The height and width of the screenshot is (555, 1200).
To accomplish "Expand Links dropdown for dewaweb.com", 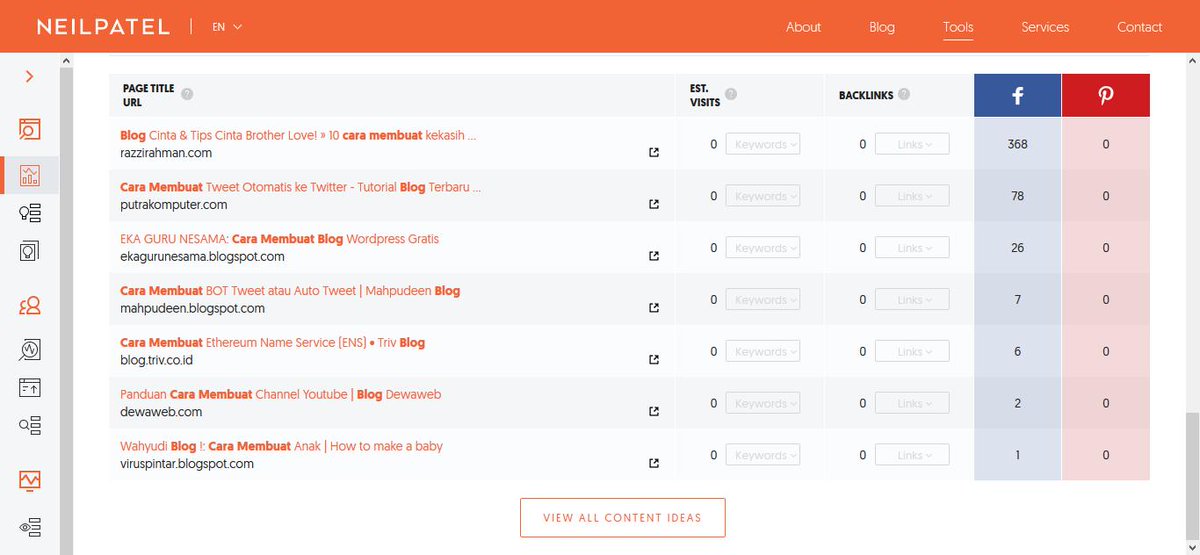I will pyautogui.click(x=912, y=403).
